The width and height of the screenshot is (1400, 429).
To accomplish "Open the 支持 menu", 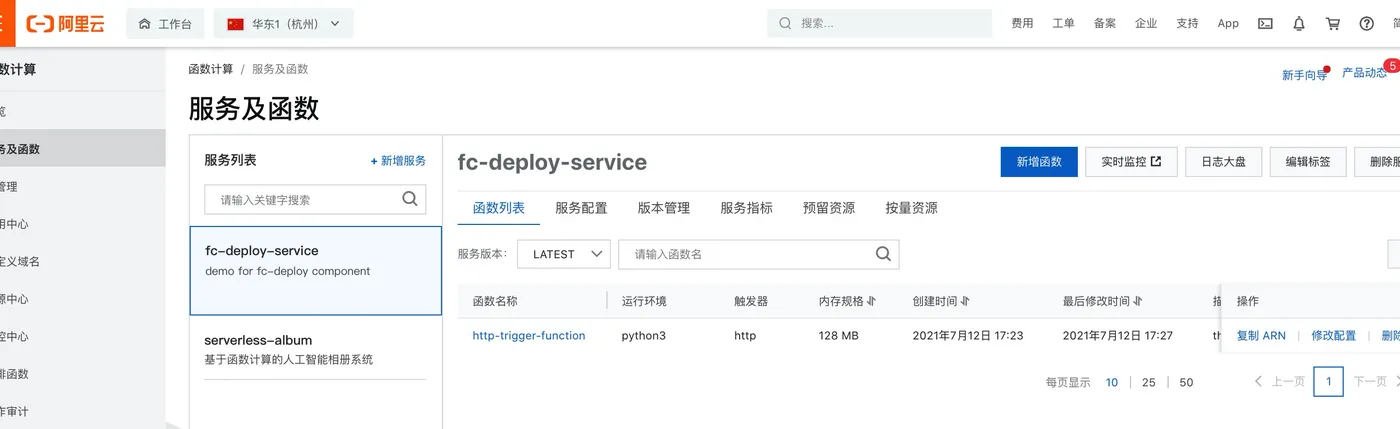I will (1187, 23).
